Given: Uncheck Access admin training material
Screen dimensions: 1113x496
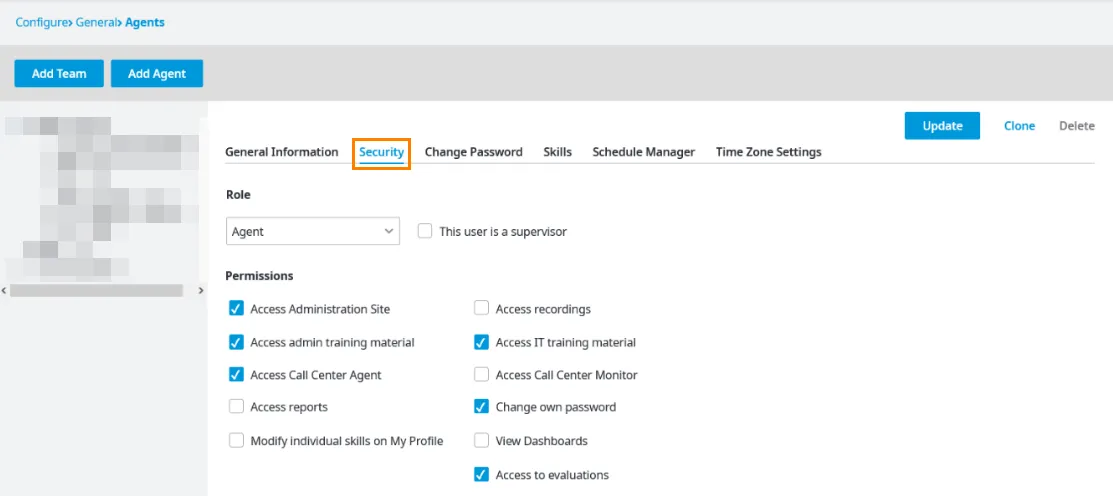Looking at the screenshot, I should (236, 342).
